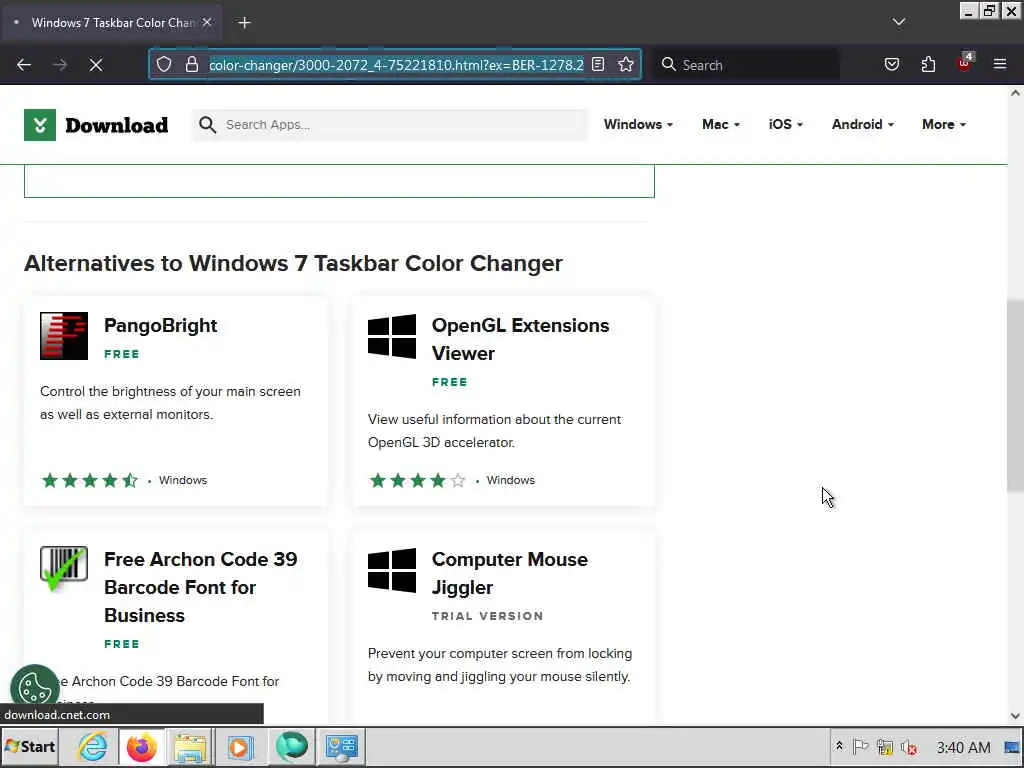Open PangoBright app icon

click(x=64, y=336)
